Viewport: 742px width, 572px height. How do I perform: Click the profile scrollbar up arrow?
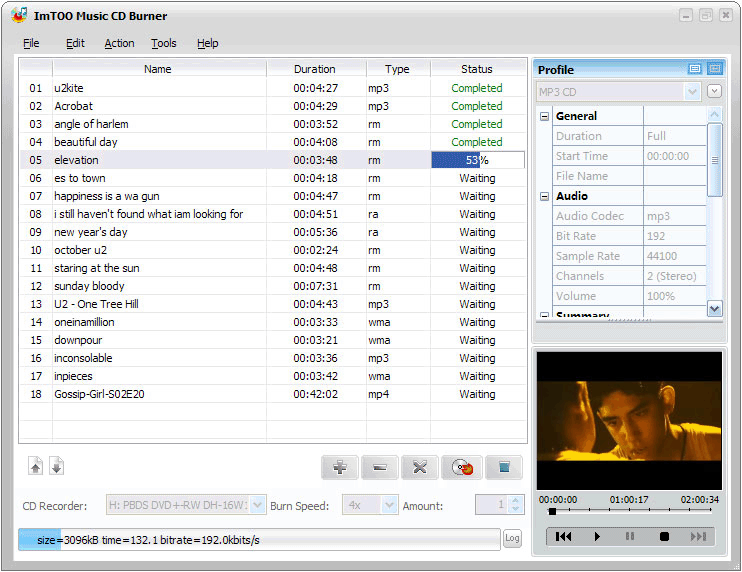click(x=715, y=114)
